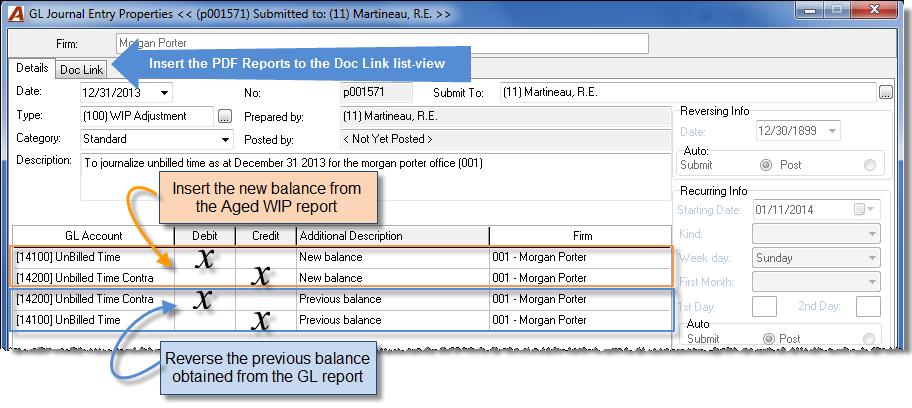Image resolution: width=912 pixels, height=408 pixels.
Task: Select the Recurring Info Auto Submit radio button
Action: [768, 339]
